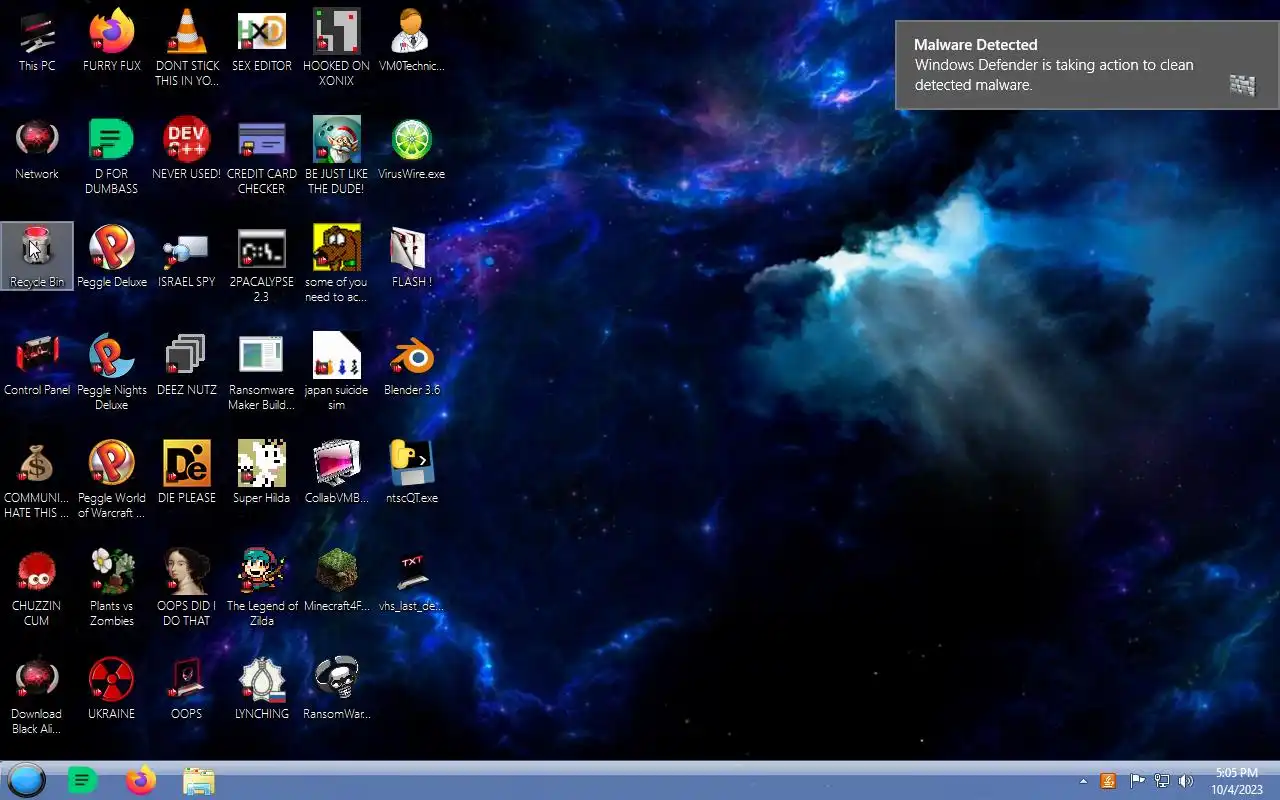Show hidden system tray icons arrow
The height and width of the screenshot is (800, 1280).
point(1083,781)
